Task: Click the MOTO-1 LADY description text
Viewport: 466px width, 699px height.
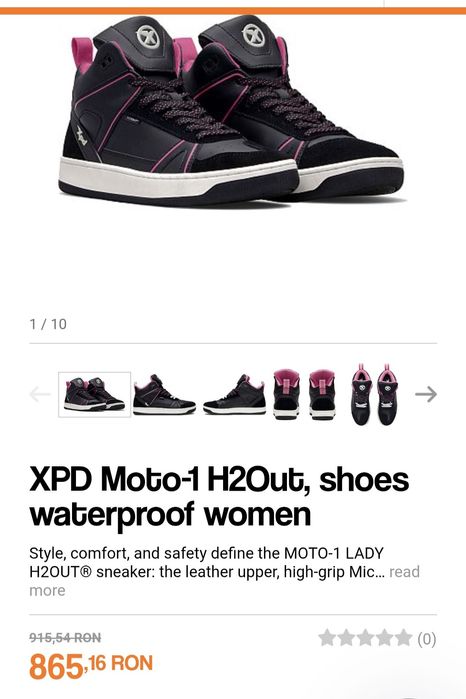Action: tap(334, 553)
